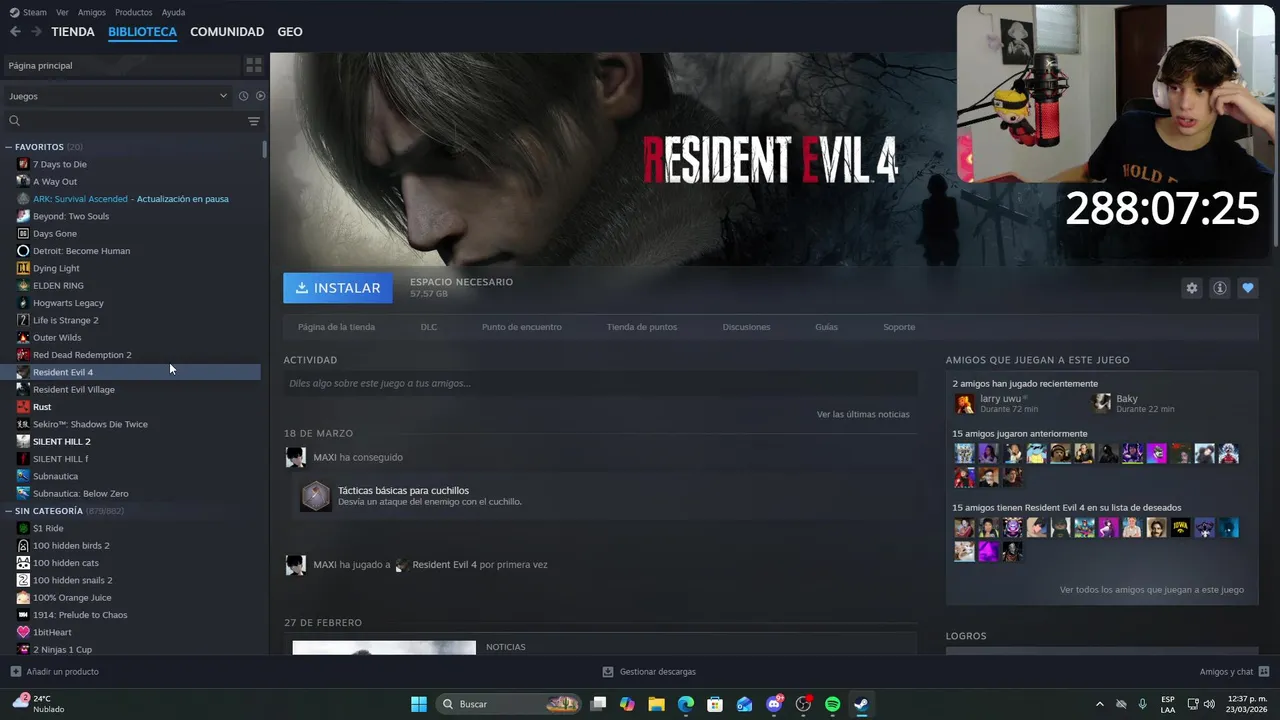The width and height of the screenshot is (1280, 720).
Task: Open Gestionar descargas
Action: click(x=658, y=672)
